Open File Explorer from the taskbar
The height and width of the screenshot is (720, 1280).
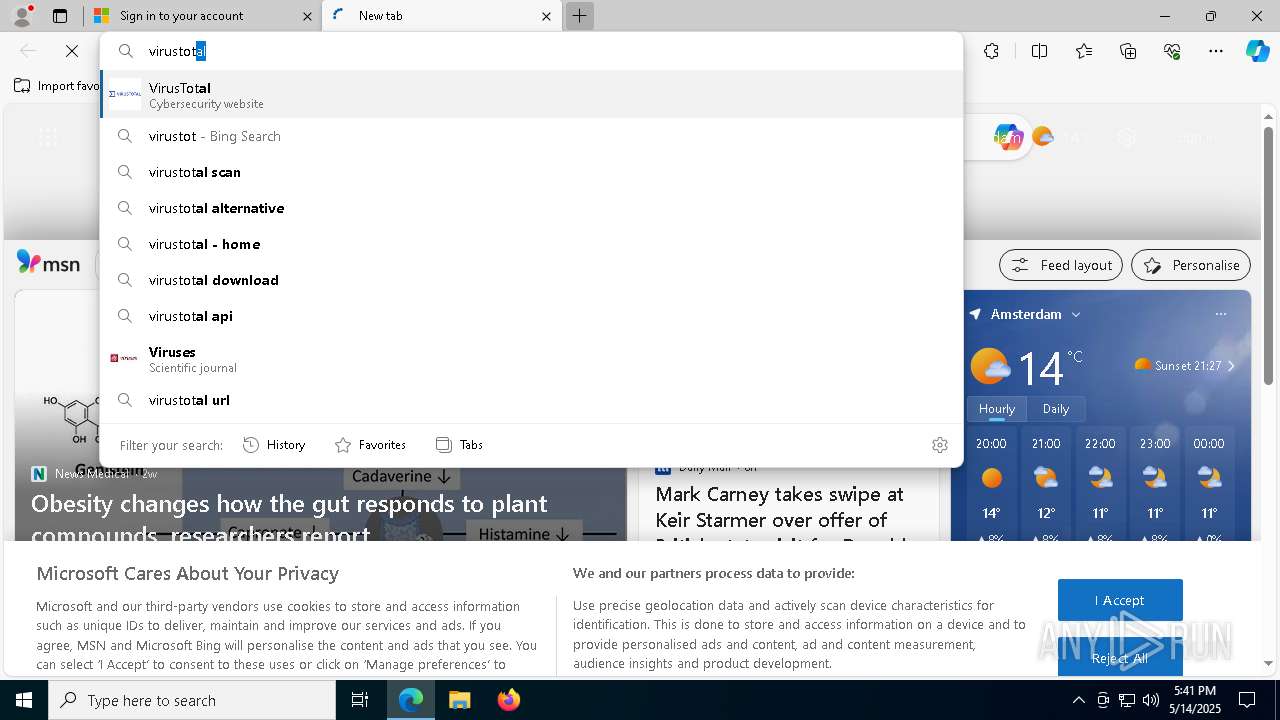[x=459, y=700]
